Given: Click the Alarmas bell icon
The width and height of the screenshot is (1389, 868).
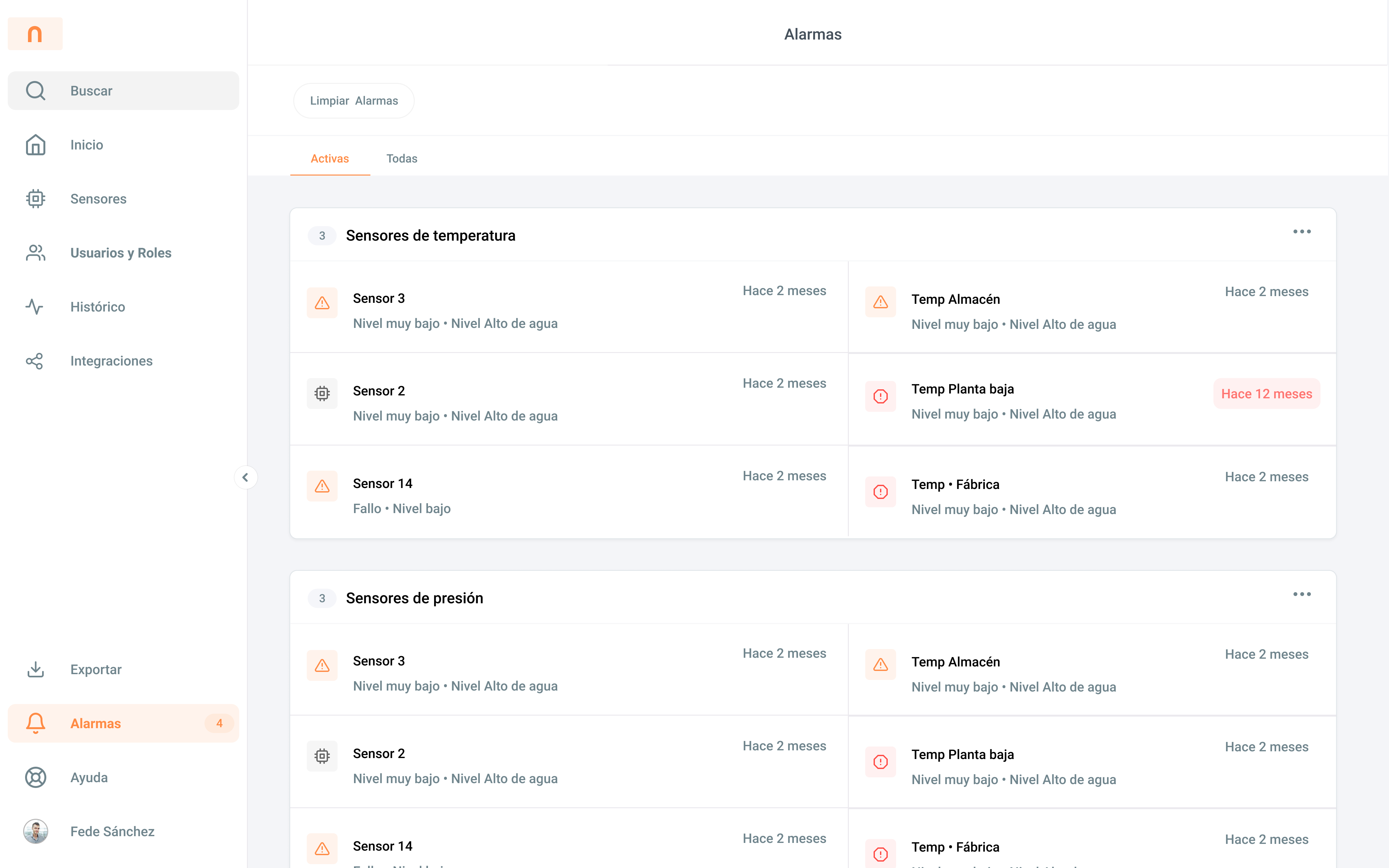Looking at the screenshot, I should (x=36, y=723).
